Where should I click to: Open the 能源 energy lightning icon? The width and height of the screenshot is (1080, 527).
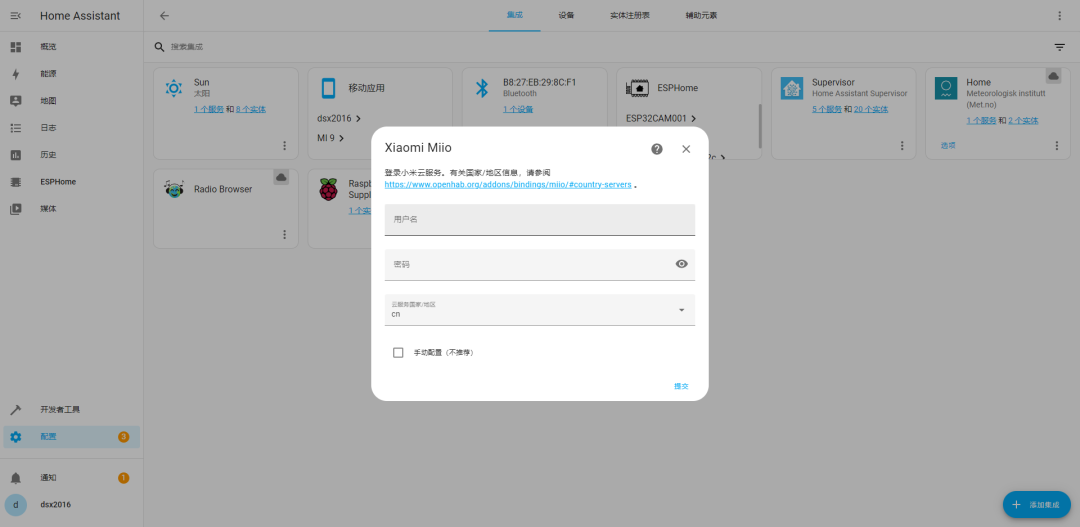pyautogui.click(x=16, y=74)
